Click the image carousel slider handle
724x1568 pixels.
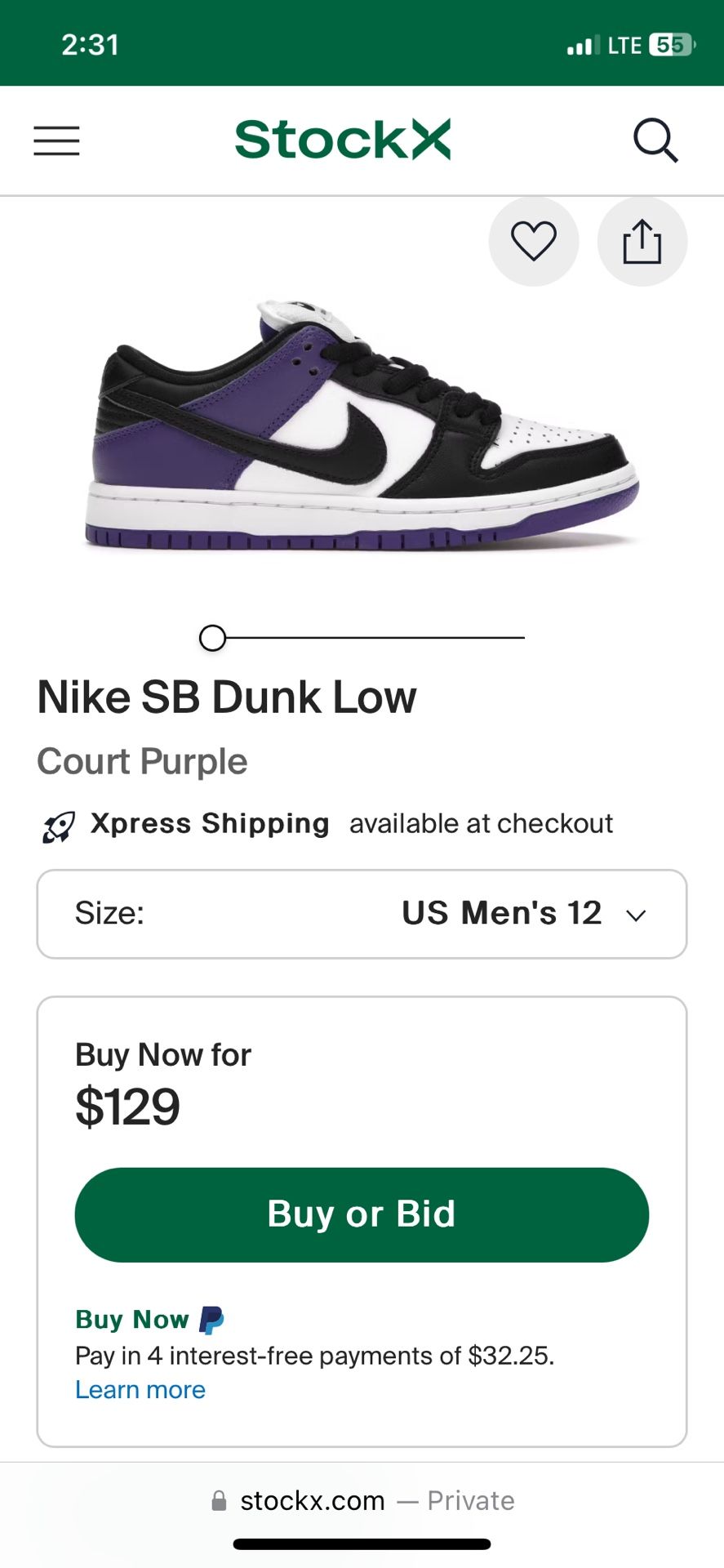[212, 638]
